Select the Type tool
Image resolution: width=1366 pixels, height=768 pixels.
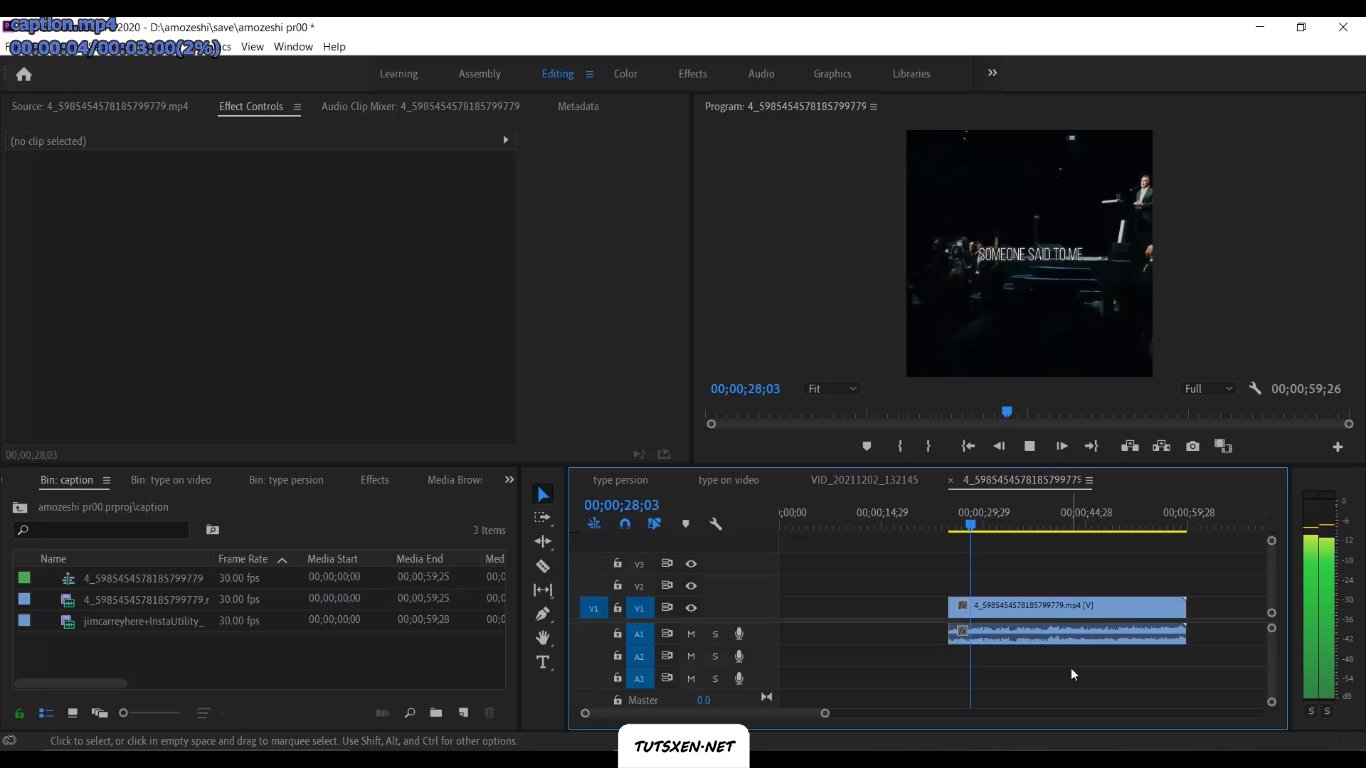click(543, 662)
